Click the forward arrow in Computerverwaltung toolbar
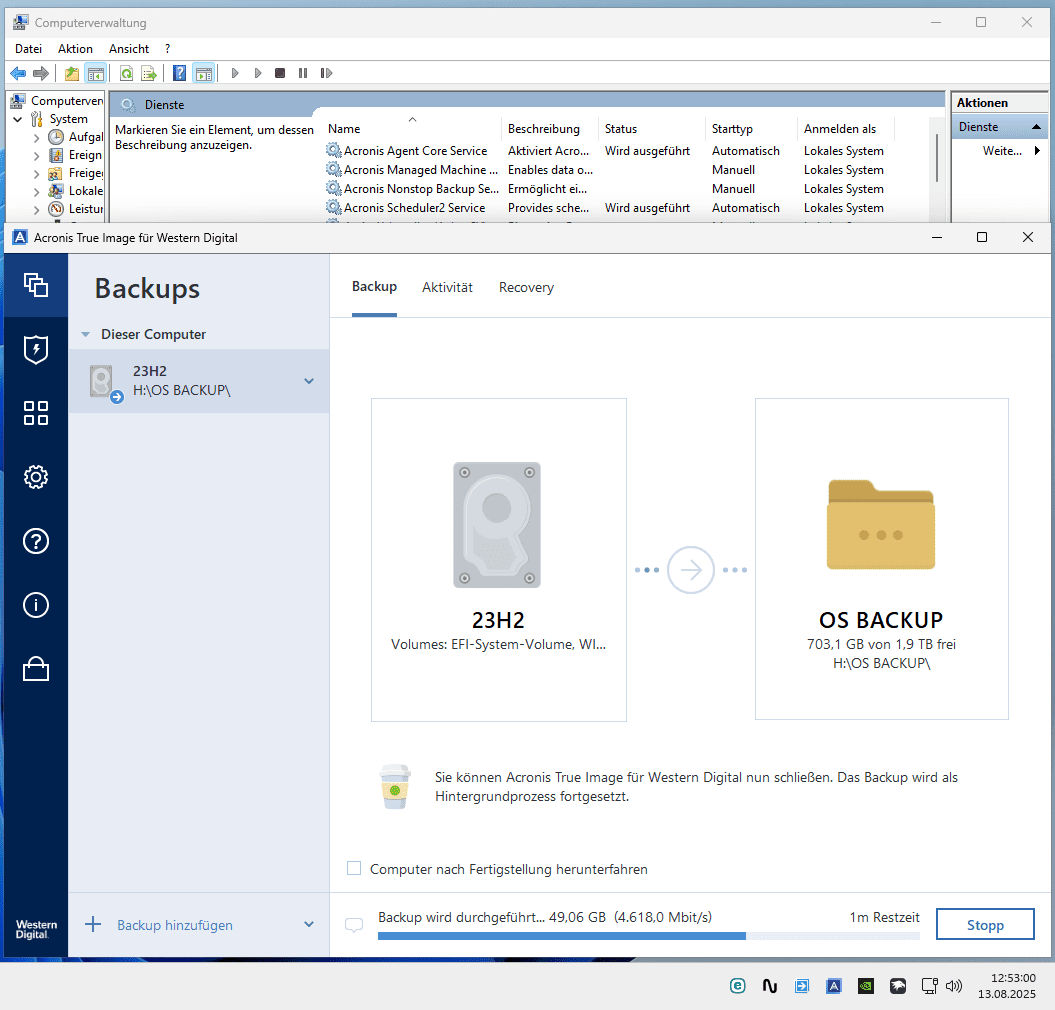 pyautogui.click(x=41, y=73)
